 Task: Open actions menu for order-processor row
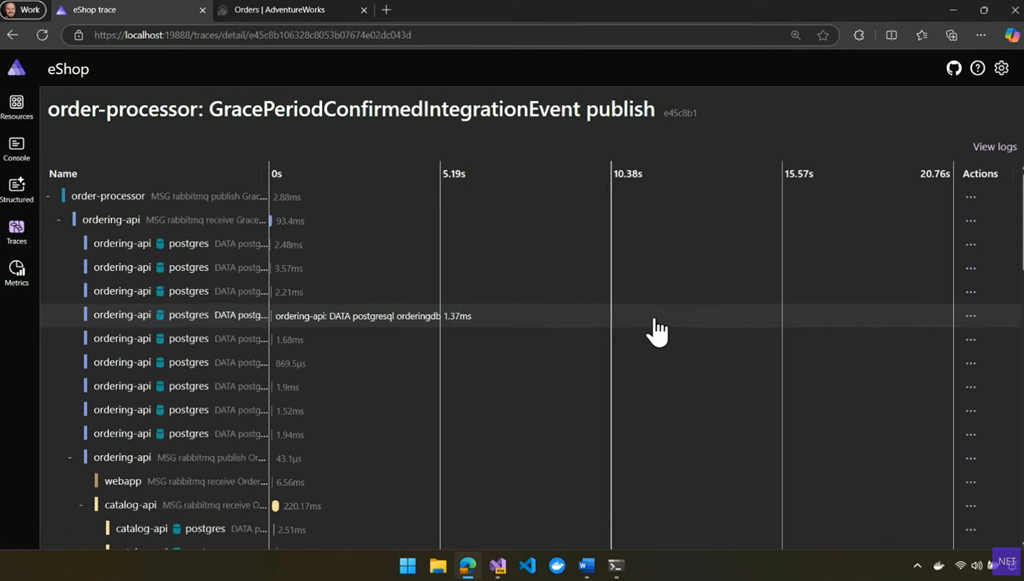pos(970,197)
